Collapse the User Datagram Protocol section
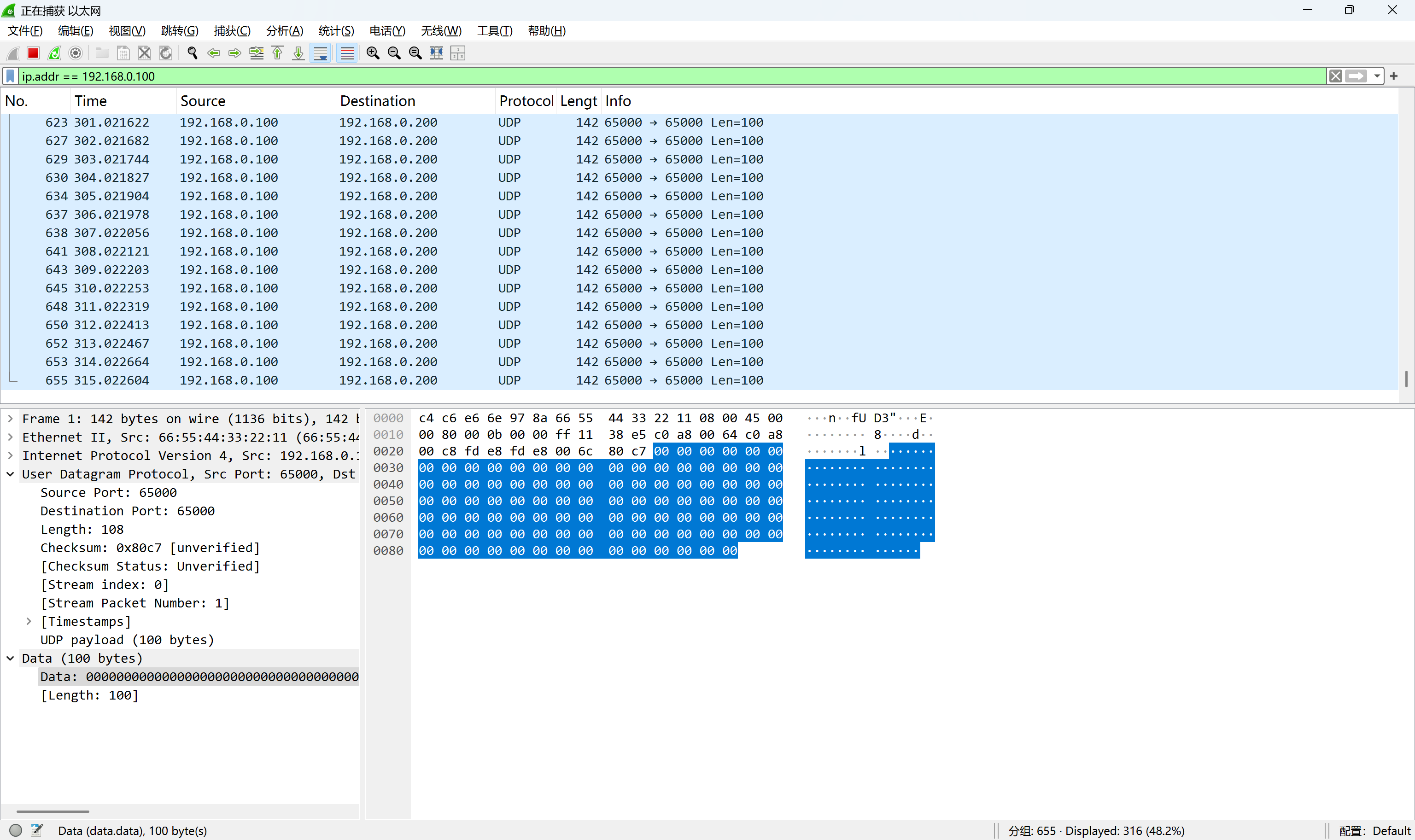 coord(10,474)
